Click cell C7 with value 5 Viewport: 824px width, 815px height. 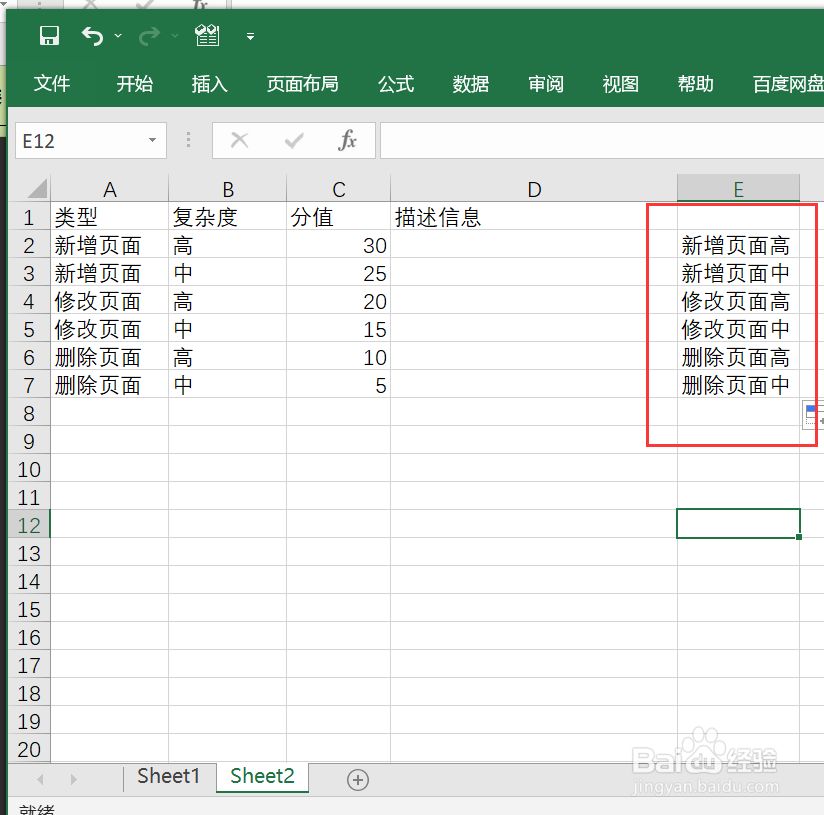(x=338, y=385)
